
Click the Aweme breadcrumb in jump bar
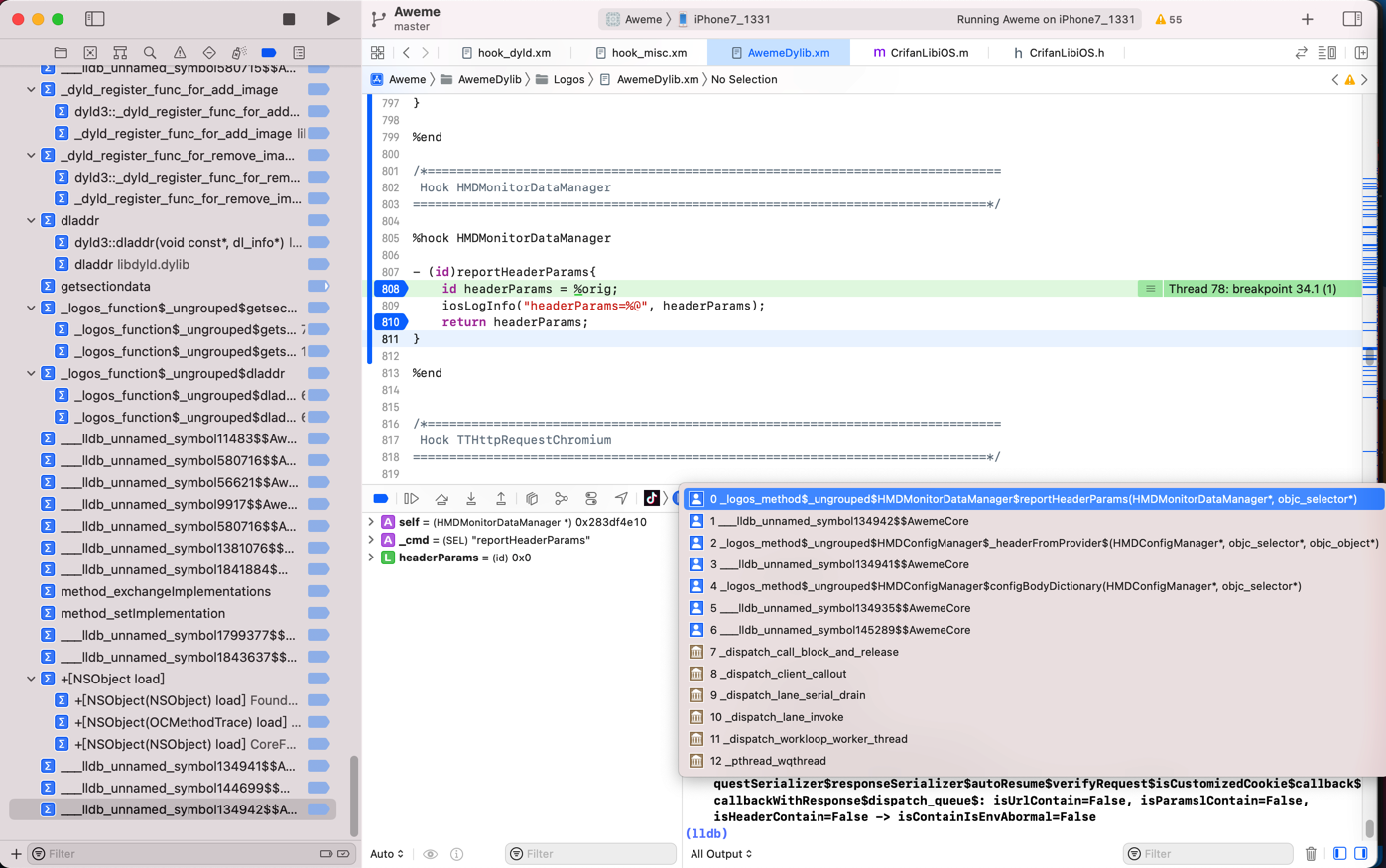[399, 79]
